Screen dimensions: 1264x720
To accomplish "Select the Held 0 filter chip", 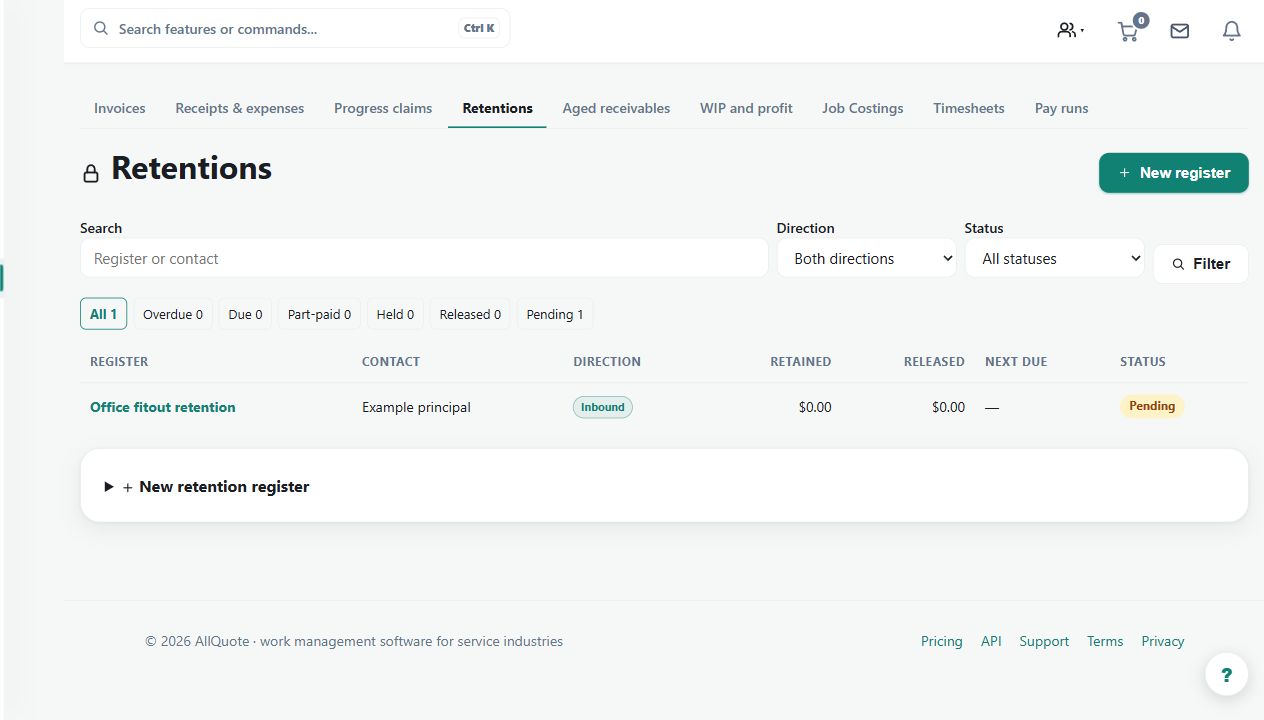I will (395, 314).
